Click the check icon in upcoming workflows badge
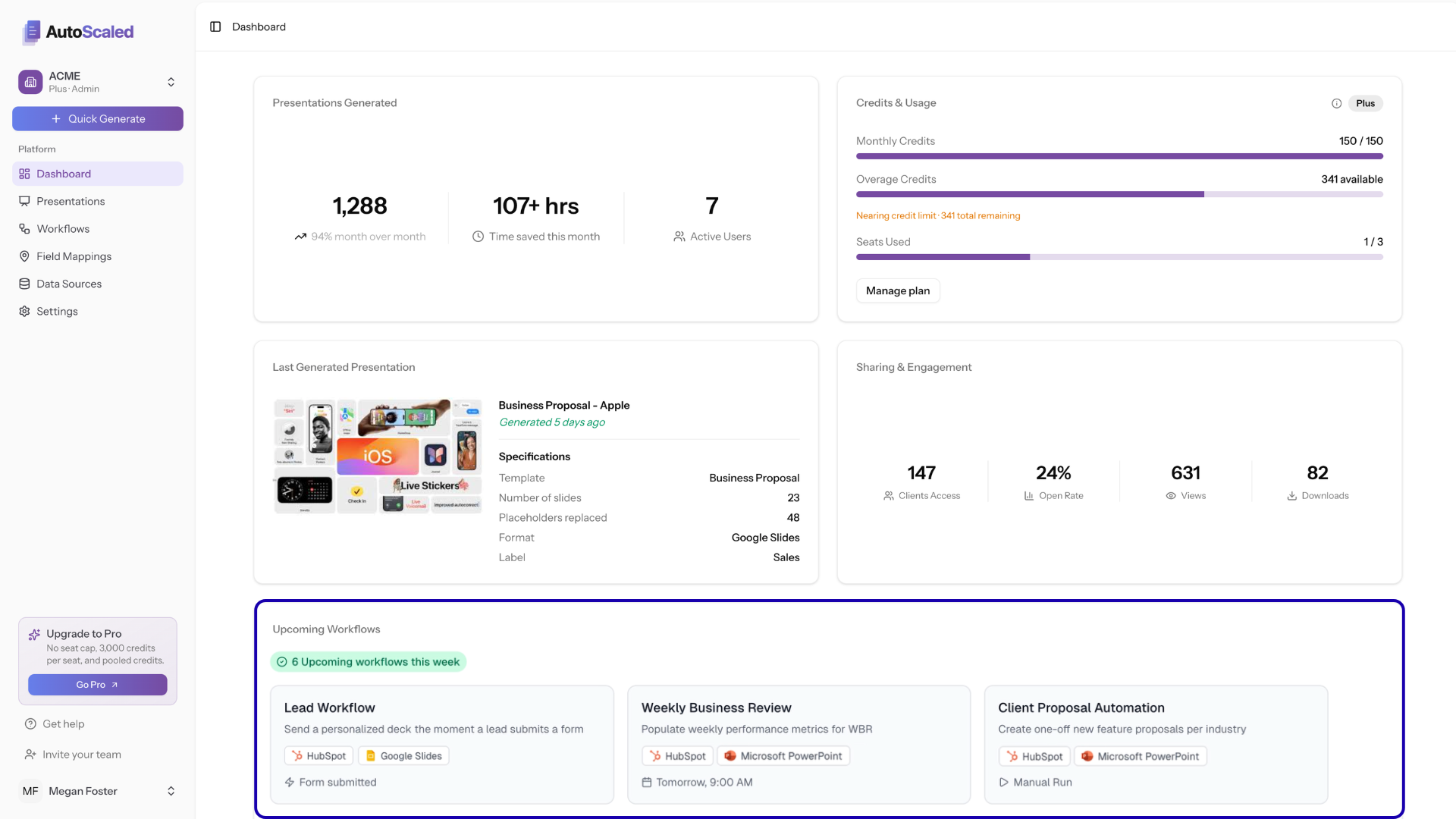Screen dimensions: 1456x819 point(281,662)
